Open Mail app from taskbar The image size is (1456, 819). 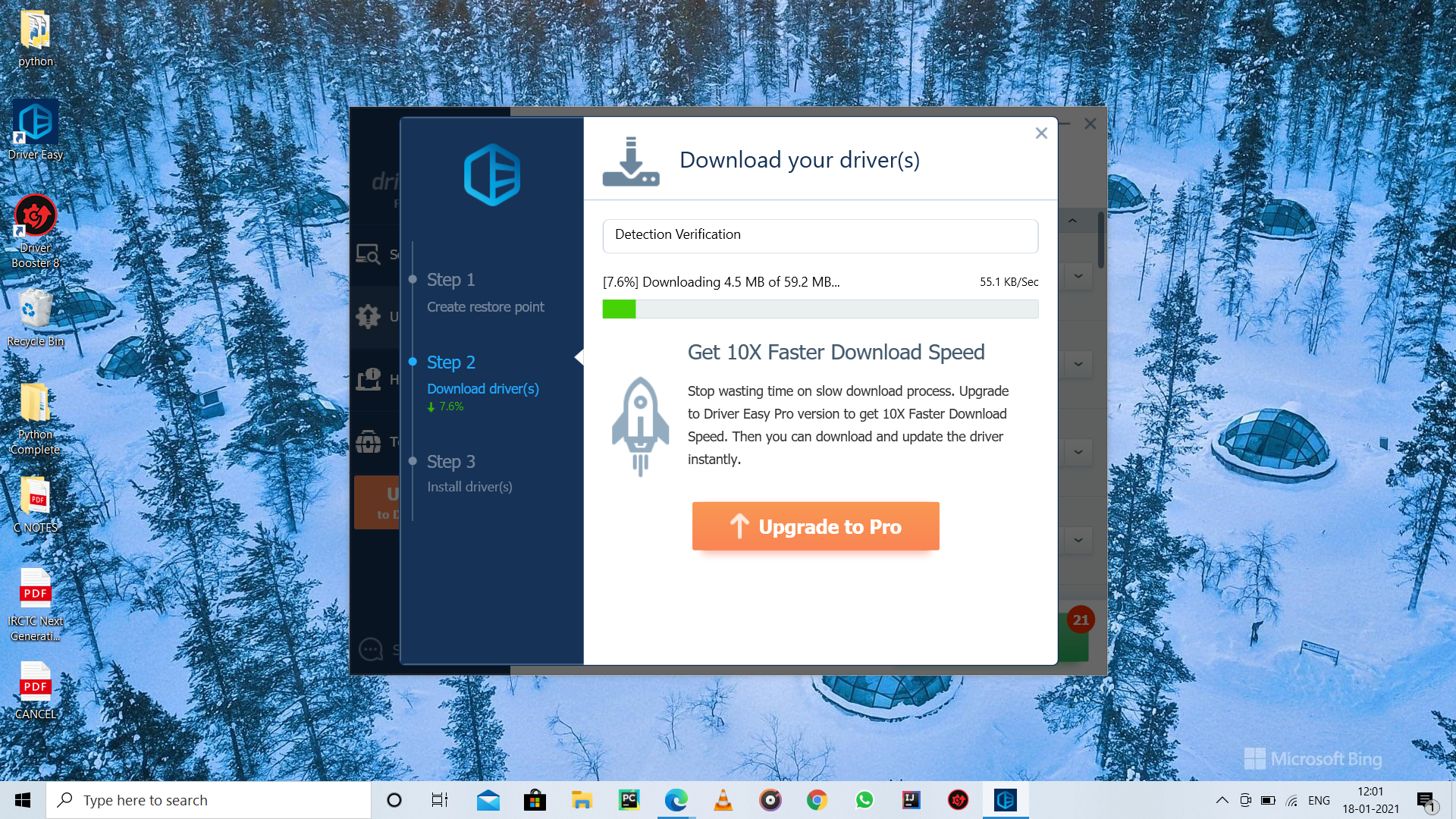488,800
